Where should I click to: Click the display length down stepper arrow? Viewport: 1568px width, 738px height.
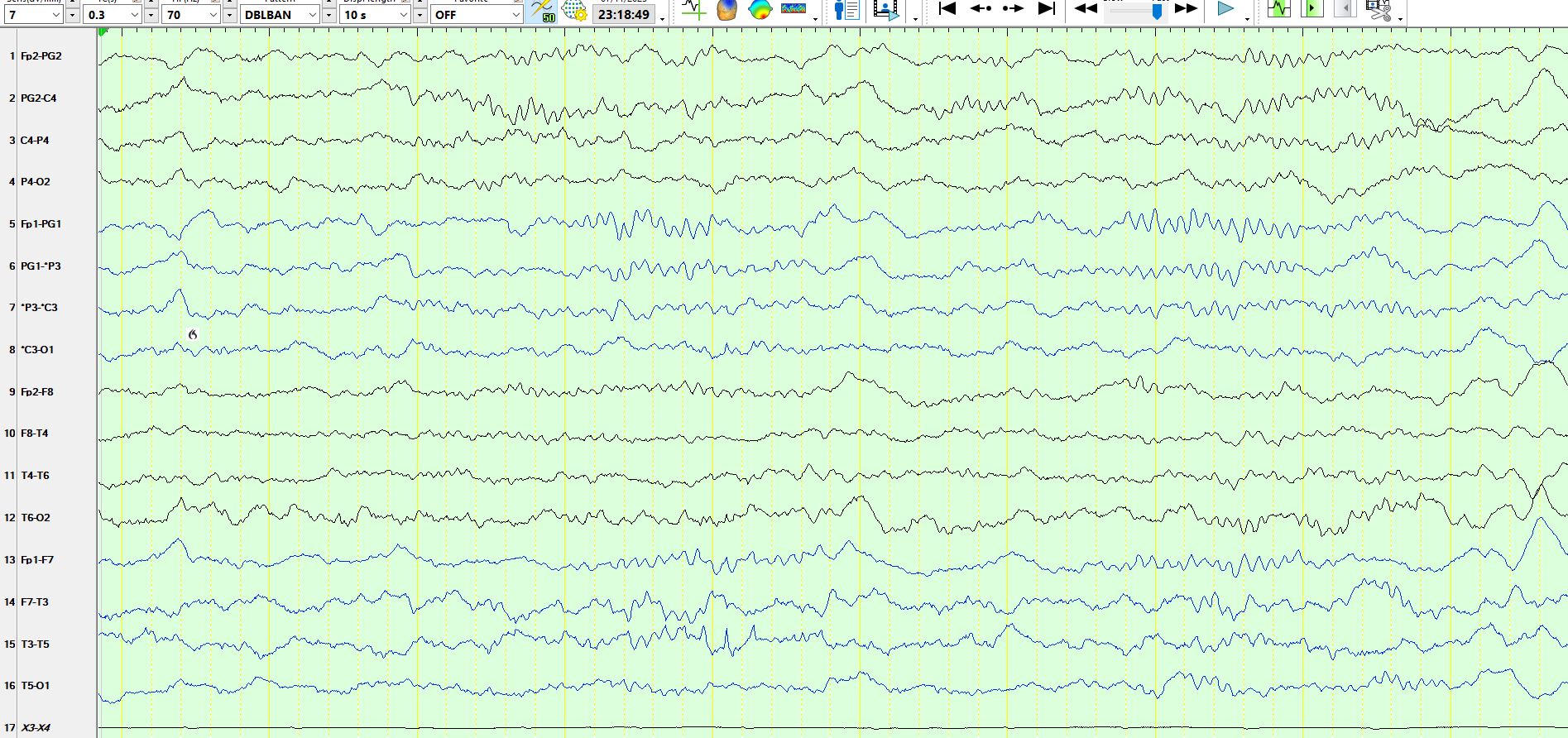coord(420,16)
